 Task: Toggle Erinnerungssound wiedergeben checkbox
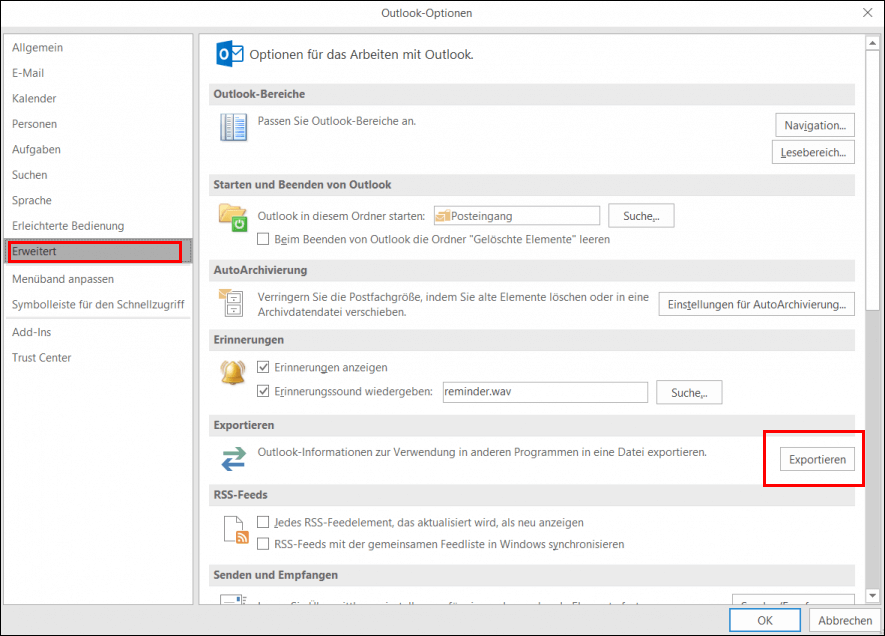tap(263, 391)
